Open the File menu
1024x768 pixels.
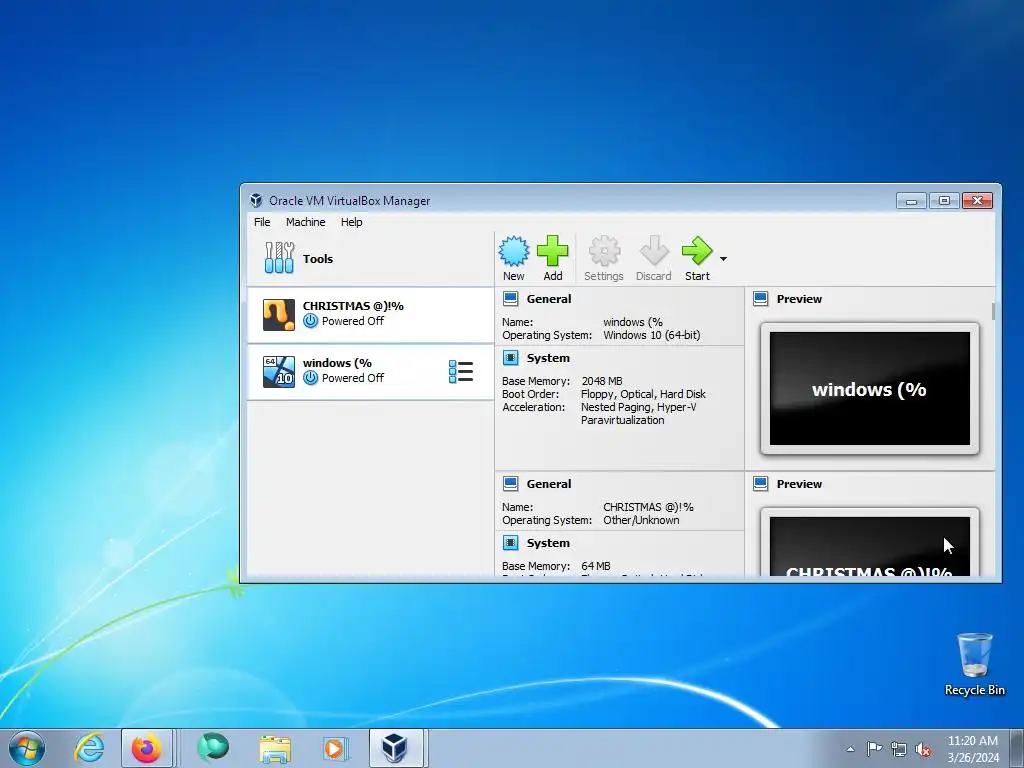coord(262,222)
